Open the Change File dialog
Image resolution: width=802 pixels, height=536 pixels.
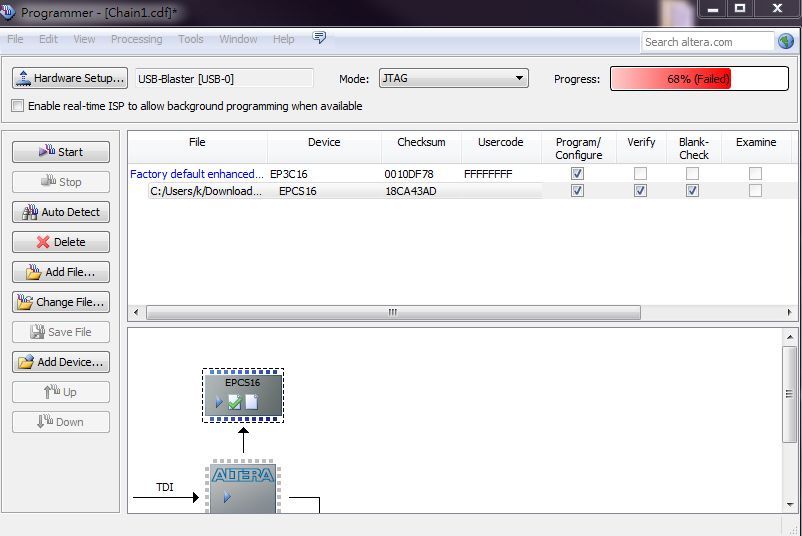tap(61, 302)
